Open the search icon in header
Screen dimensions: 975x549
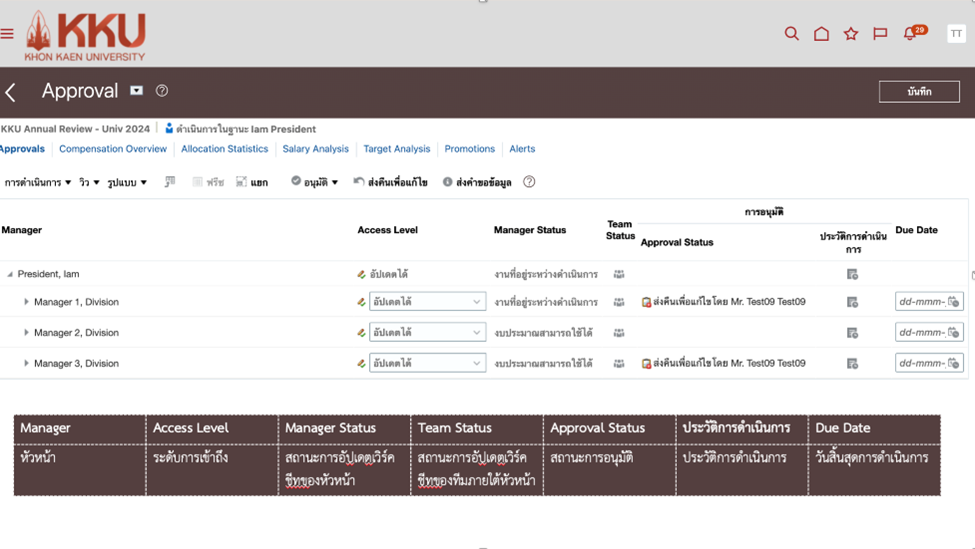point(791,34)
